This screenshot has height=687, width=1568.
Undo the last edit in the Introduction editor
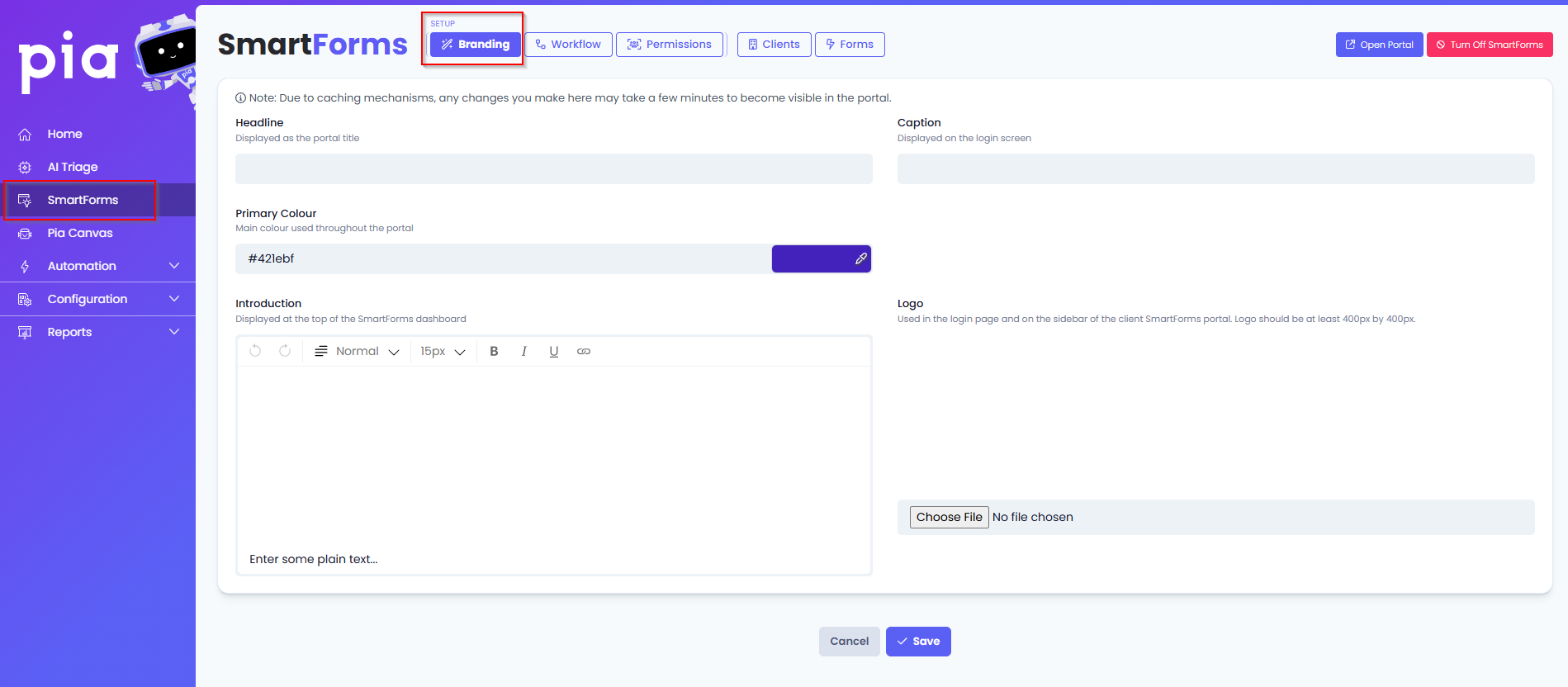(x=255, y=351)
